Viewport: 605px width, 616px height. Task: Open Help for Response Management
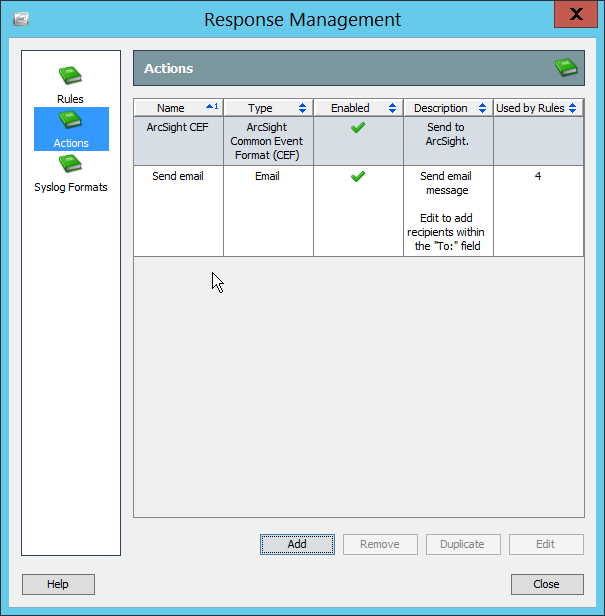click(x=58, y=584)
